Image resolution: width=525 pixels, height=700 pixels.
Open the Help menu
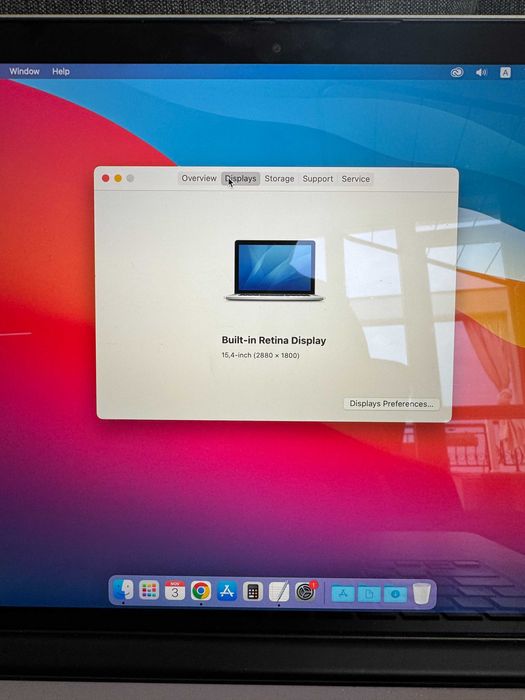tap(61, 71)
